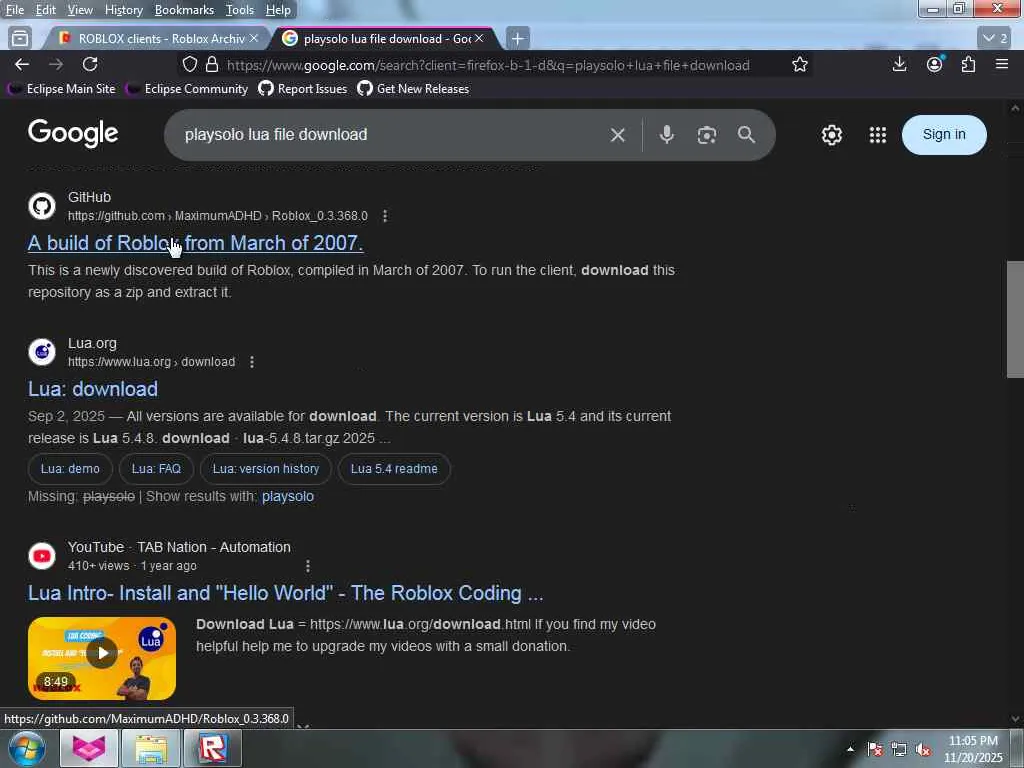Start Google voice search microphone
The height and width of the screenshot is (768, 1024).
[x=667, y=135]
